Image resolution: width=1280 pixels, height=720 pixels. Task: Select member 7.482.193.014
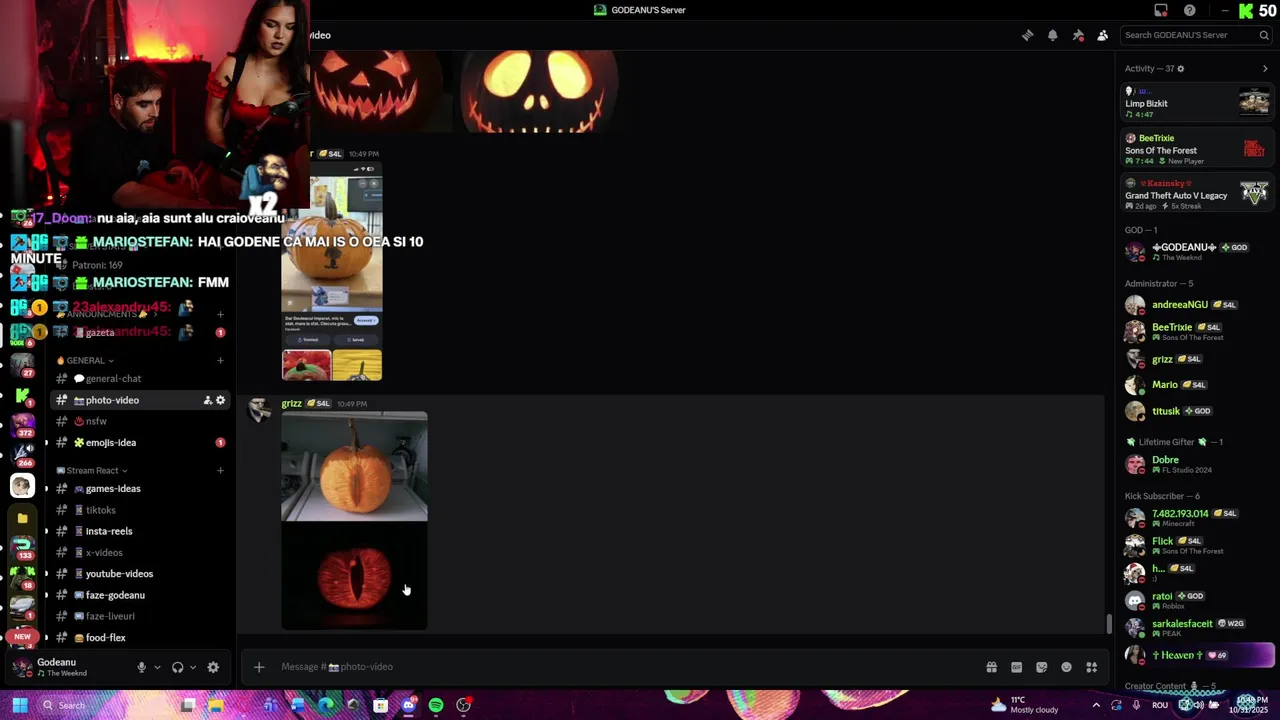pyautogui.click(x=1197, y=518)
